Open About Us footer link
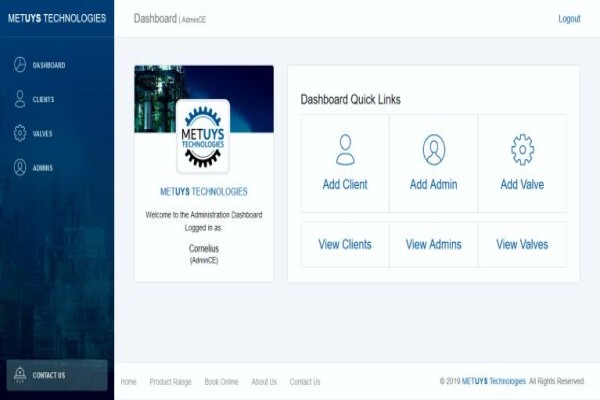The width and height of the screenshot is (600, 400). (264, 382)
